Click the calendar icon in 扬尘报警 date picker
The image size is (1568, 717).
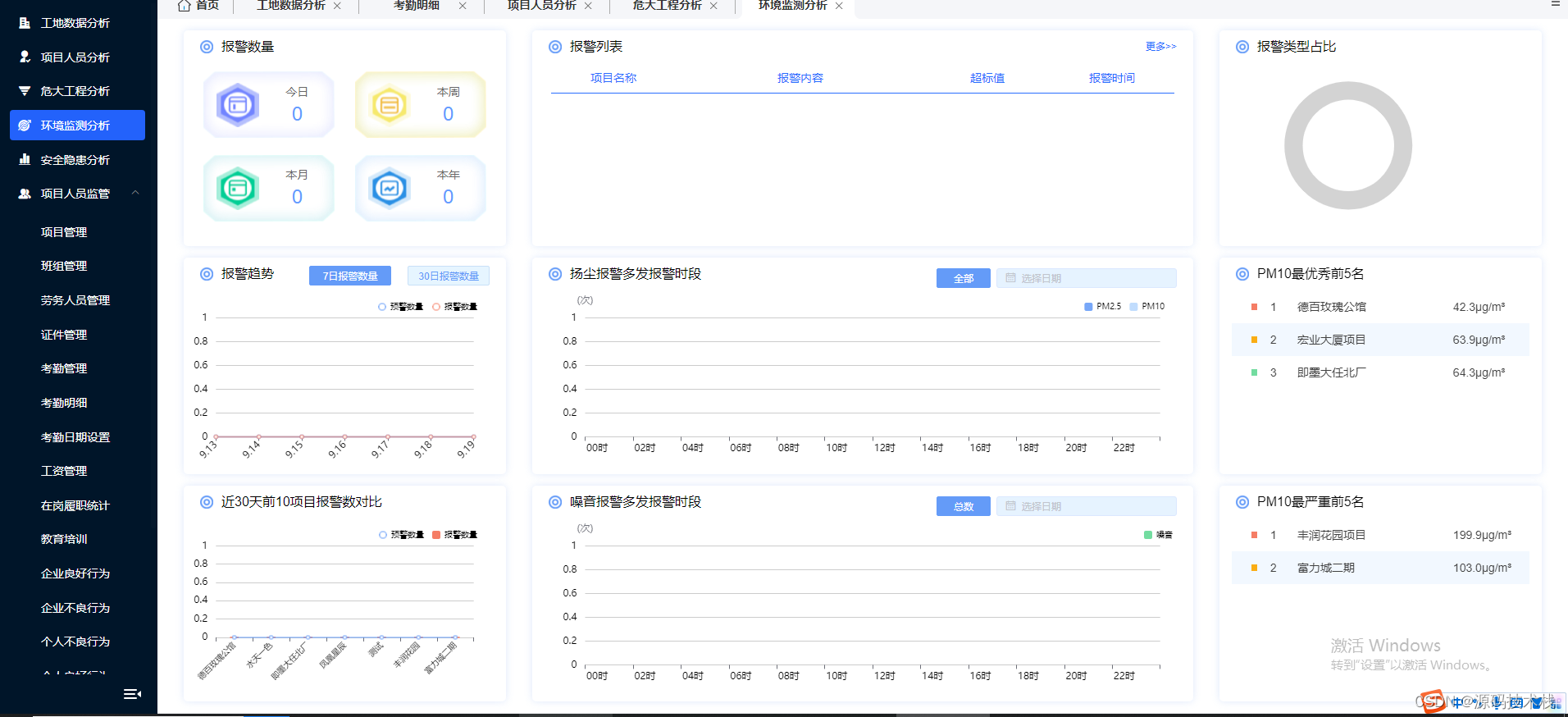1010,278
